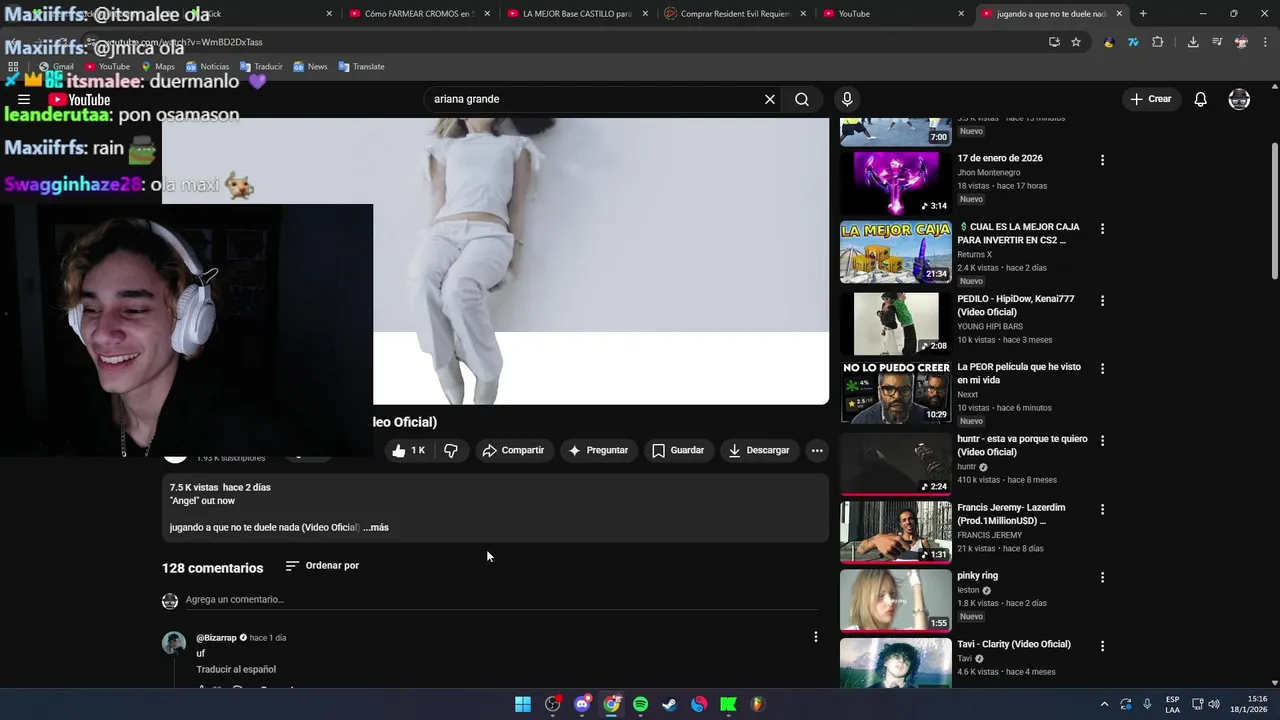Download video with Descargar button

759,450
